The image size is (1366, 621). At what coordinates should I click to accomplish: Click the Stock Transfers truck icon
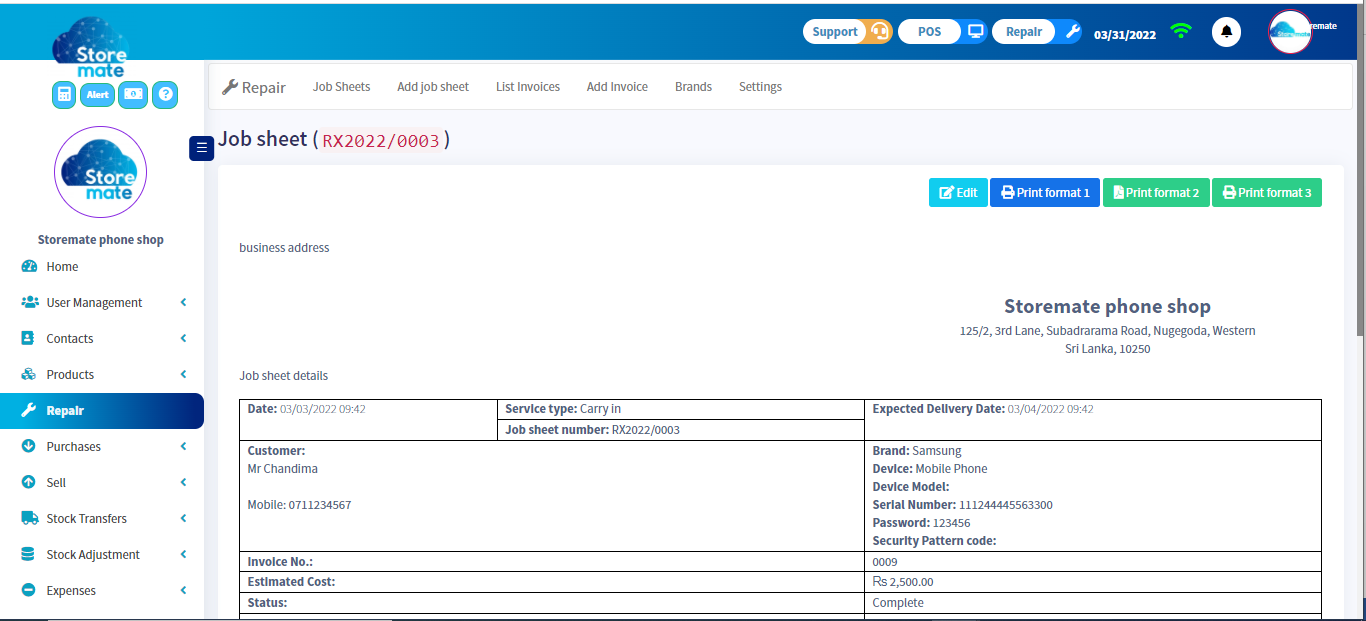point(29,518)
